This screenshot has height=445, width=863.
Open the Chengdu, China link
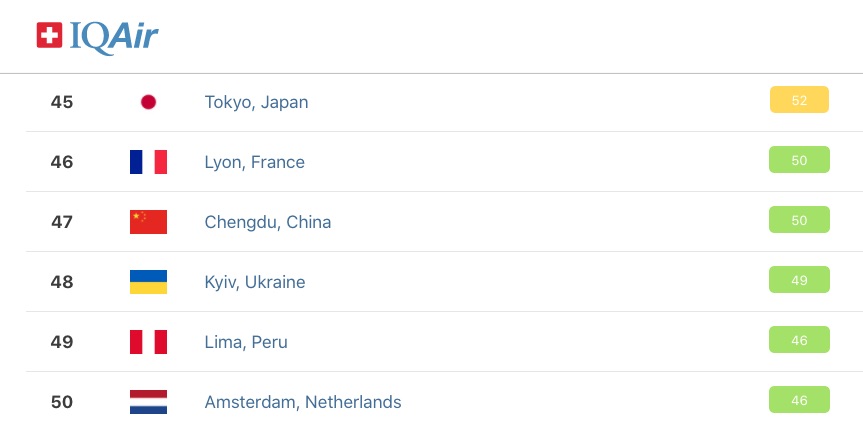pos(267,222)
